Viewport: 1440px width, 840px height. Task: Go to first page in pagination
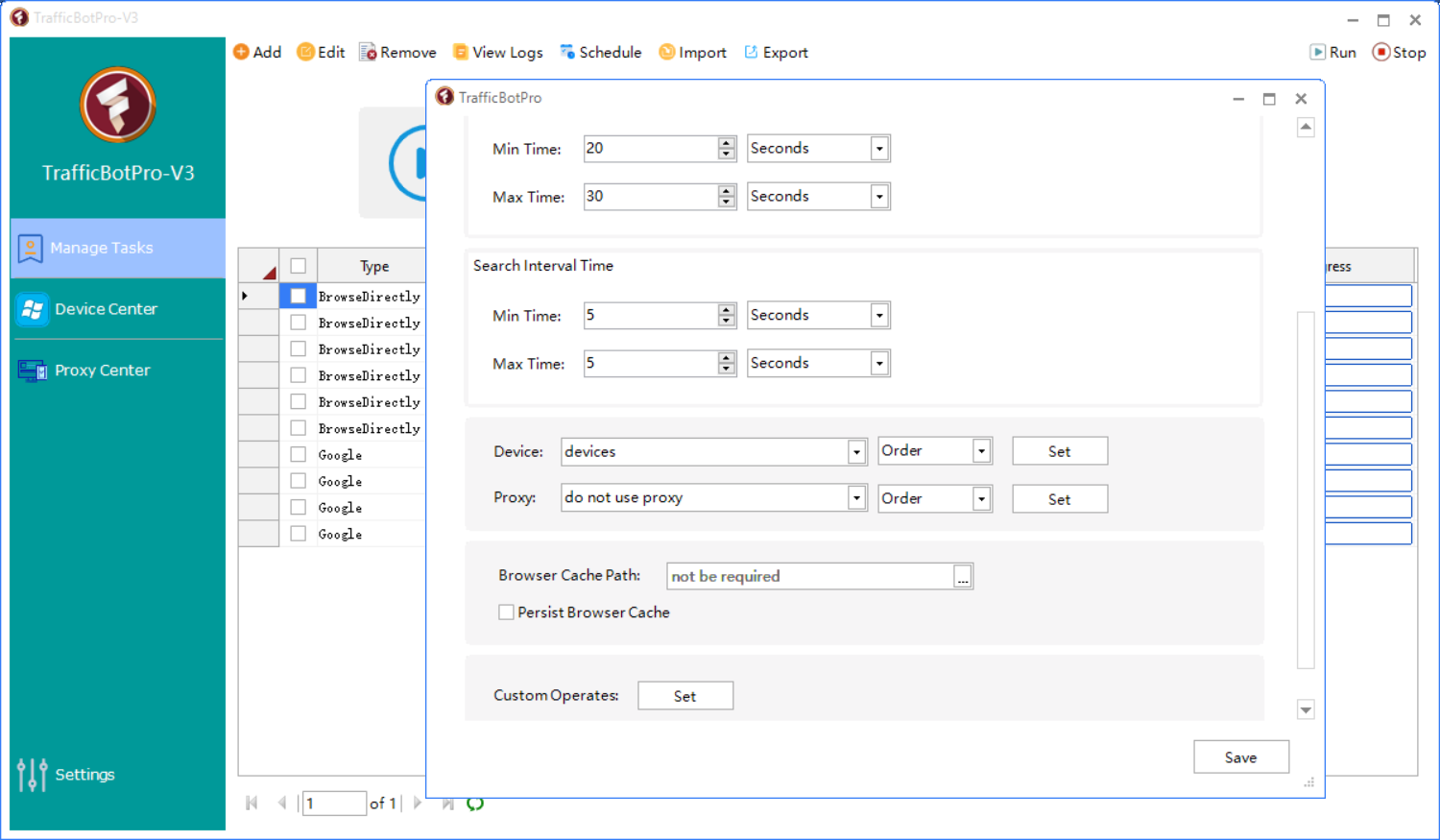coord(252,803)
